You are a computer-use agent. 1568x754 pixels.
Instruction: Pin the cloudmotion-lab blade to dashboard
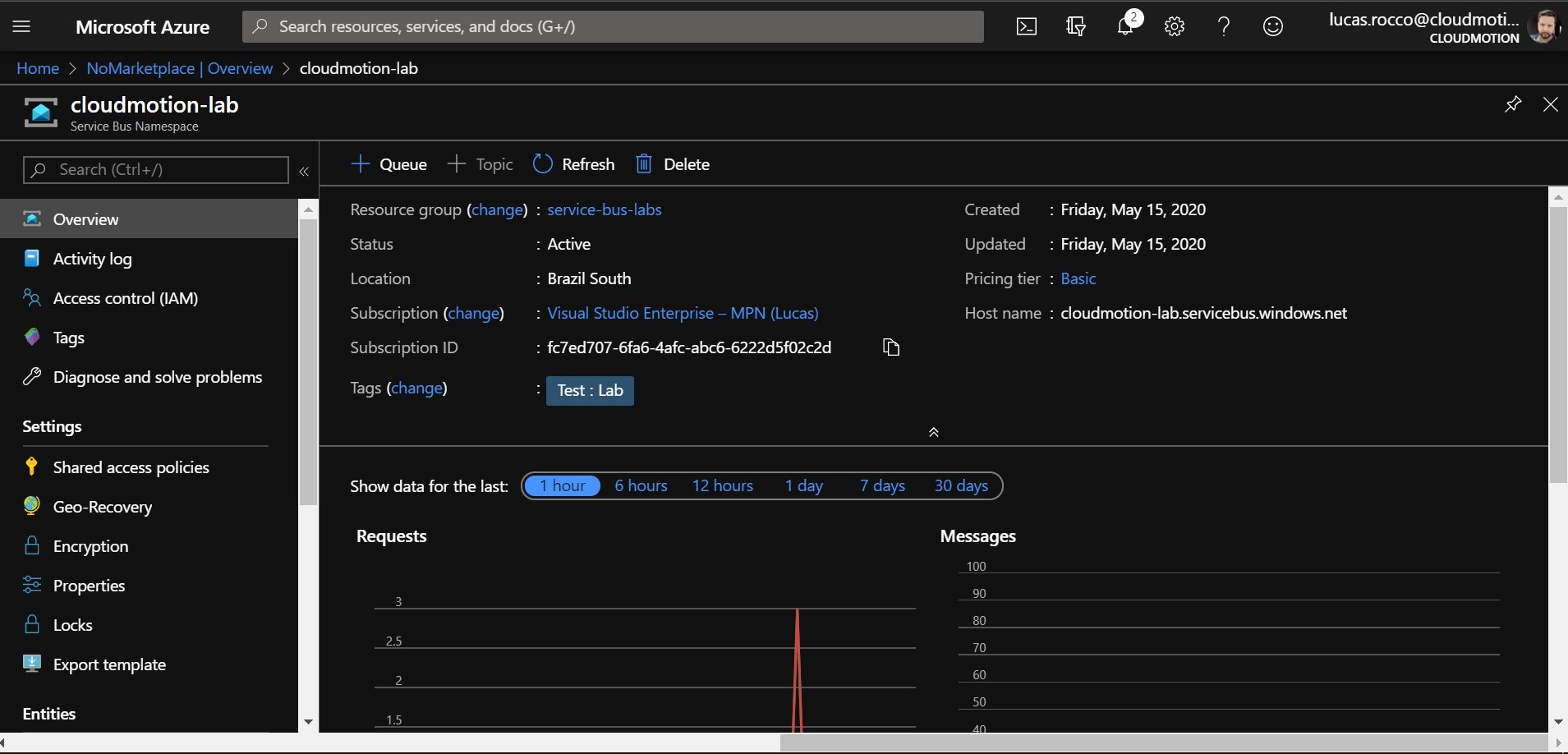[1513, 104]
